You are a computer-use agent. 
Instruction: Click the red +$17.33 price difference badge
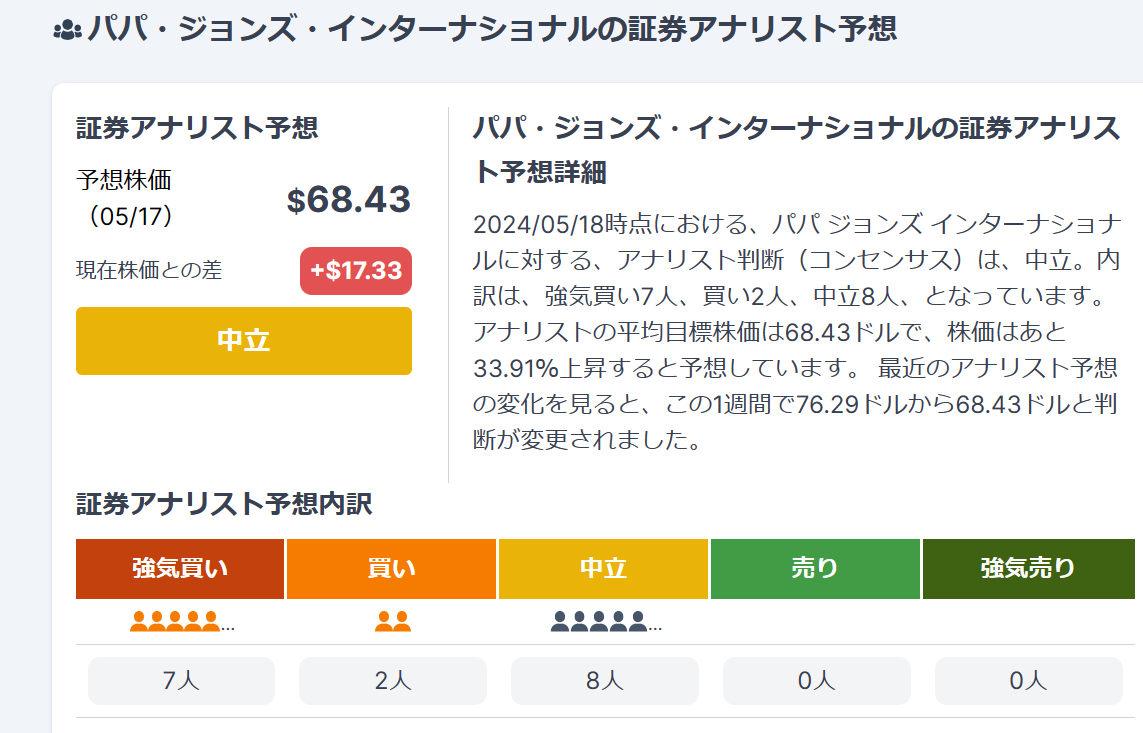point(356,271)
